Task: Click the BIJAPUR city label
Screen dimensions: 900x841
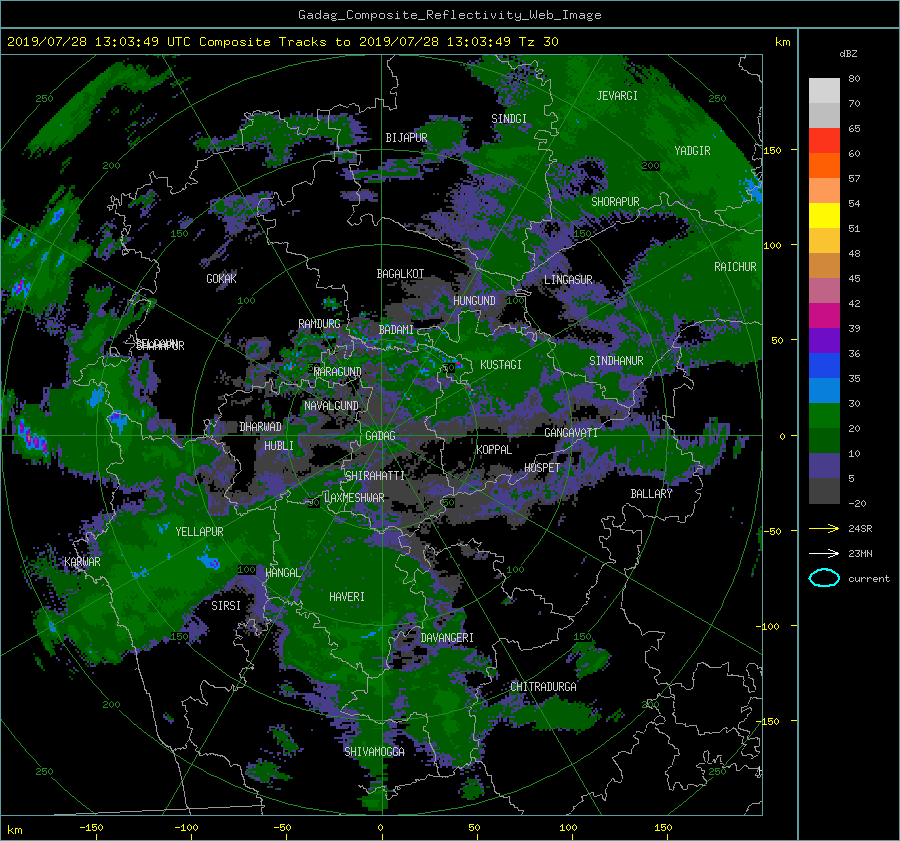Action: tap(406, 138)
